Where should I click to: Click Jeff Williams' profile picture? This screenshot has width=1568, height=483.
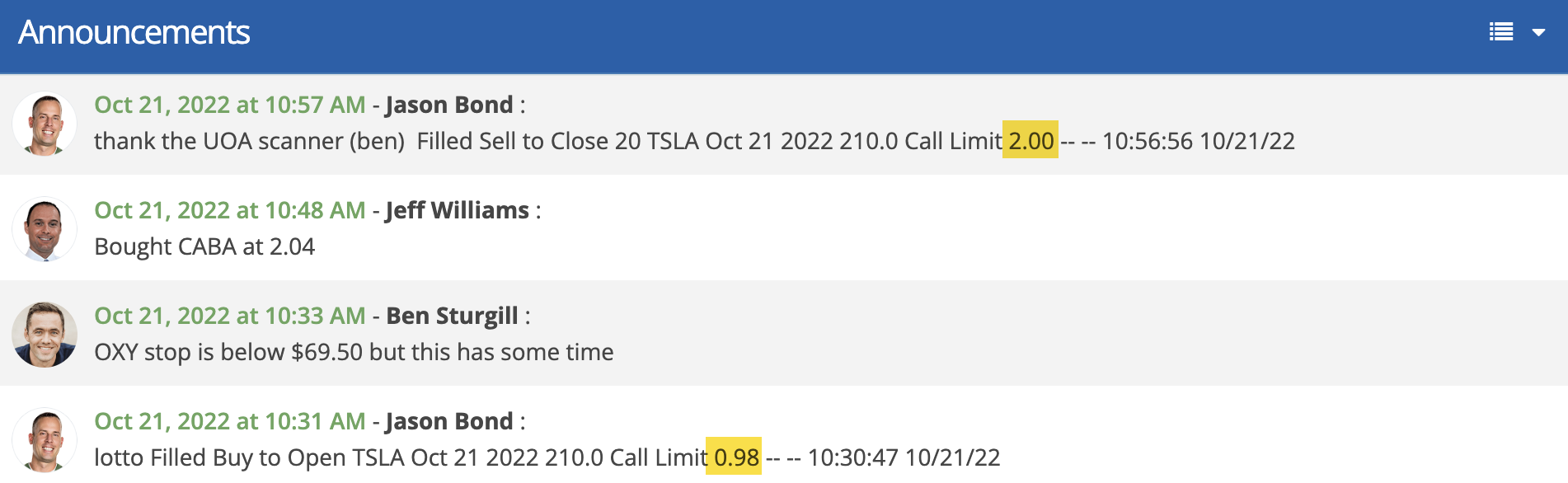point(45,229)
